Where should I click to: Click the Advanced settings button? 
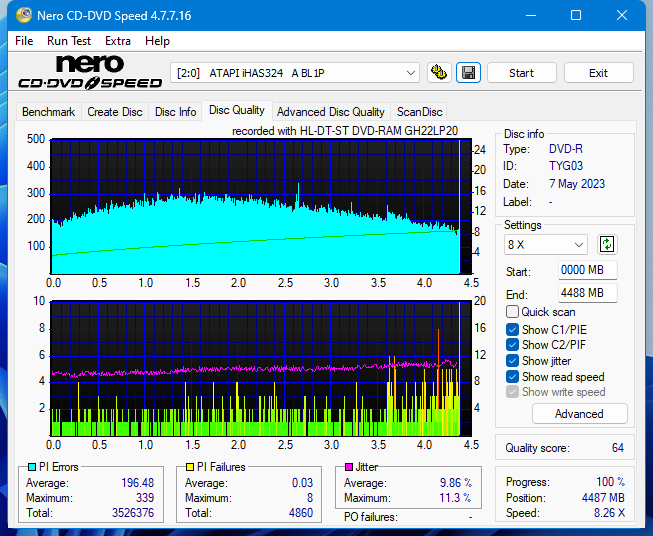579,414
